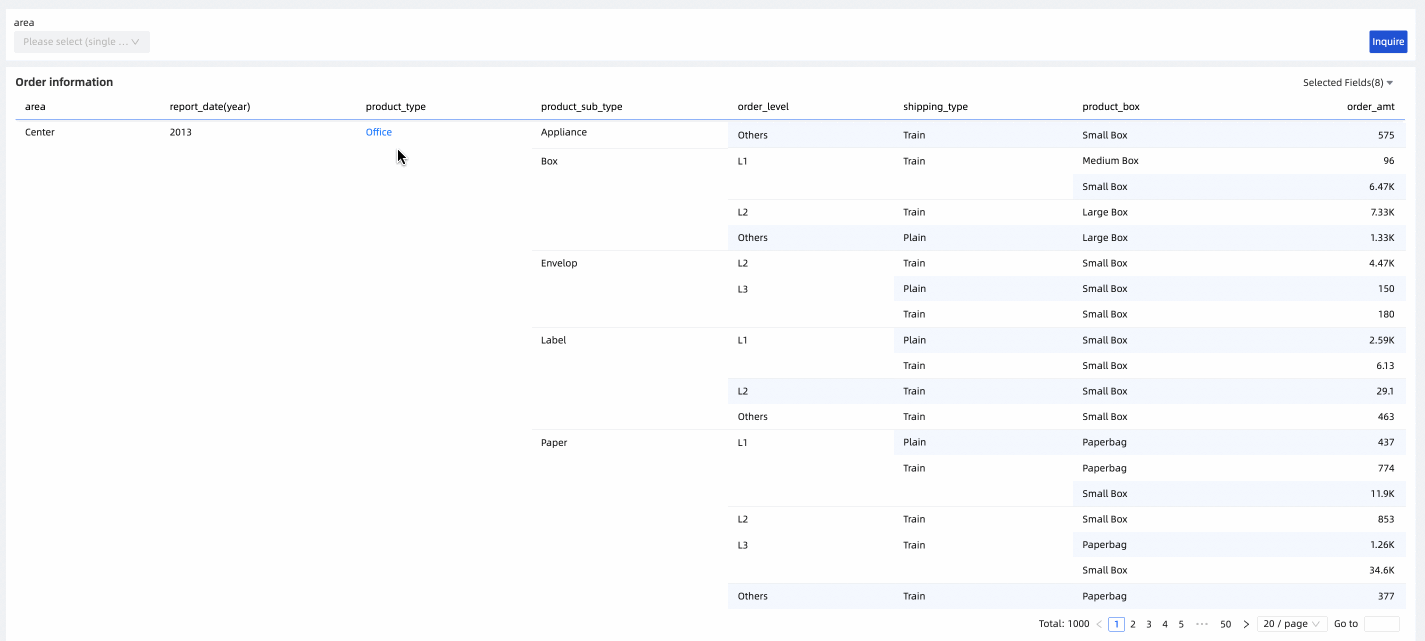Expand the Selected Fields(8) dropdown
1425x641 pixels.
click(1347, 83)
